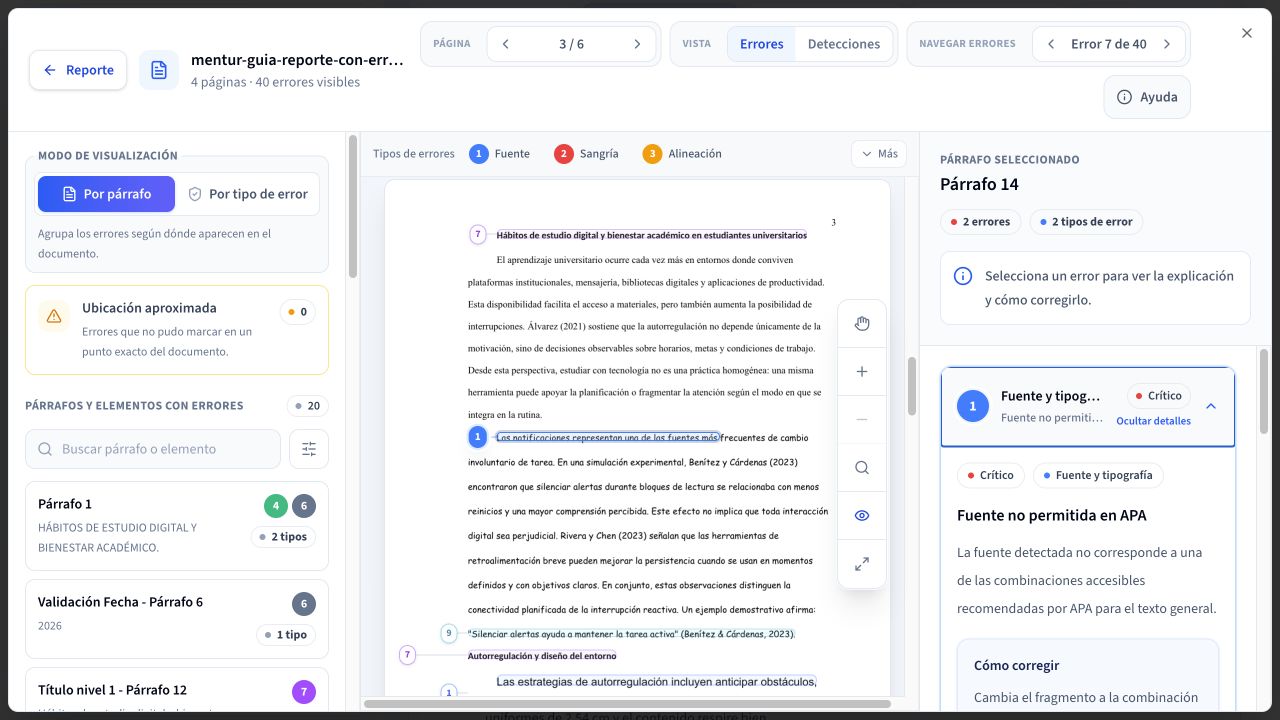Click the magnifier search tool
The height and width of the screenshot is (720, 1280).
point(862,467)
